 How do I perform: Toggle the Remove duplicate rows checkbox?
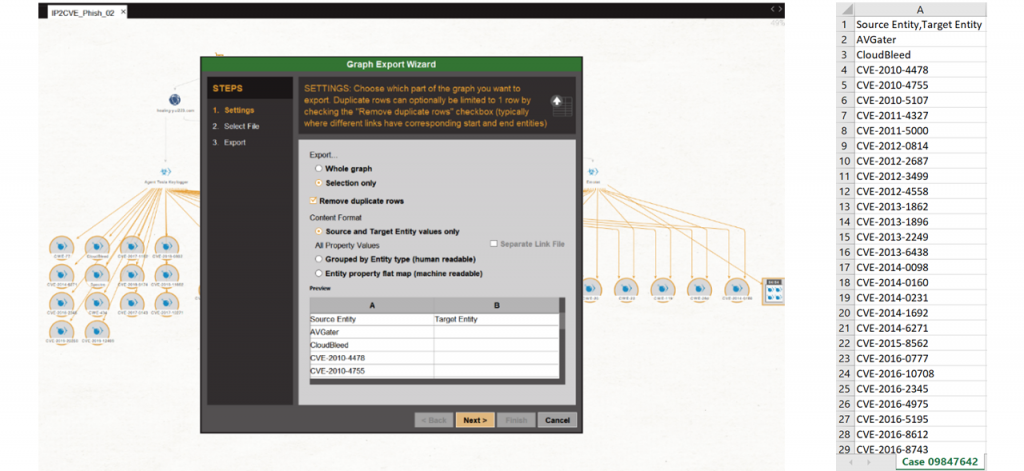[x=314, y=201]
